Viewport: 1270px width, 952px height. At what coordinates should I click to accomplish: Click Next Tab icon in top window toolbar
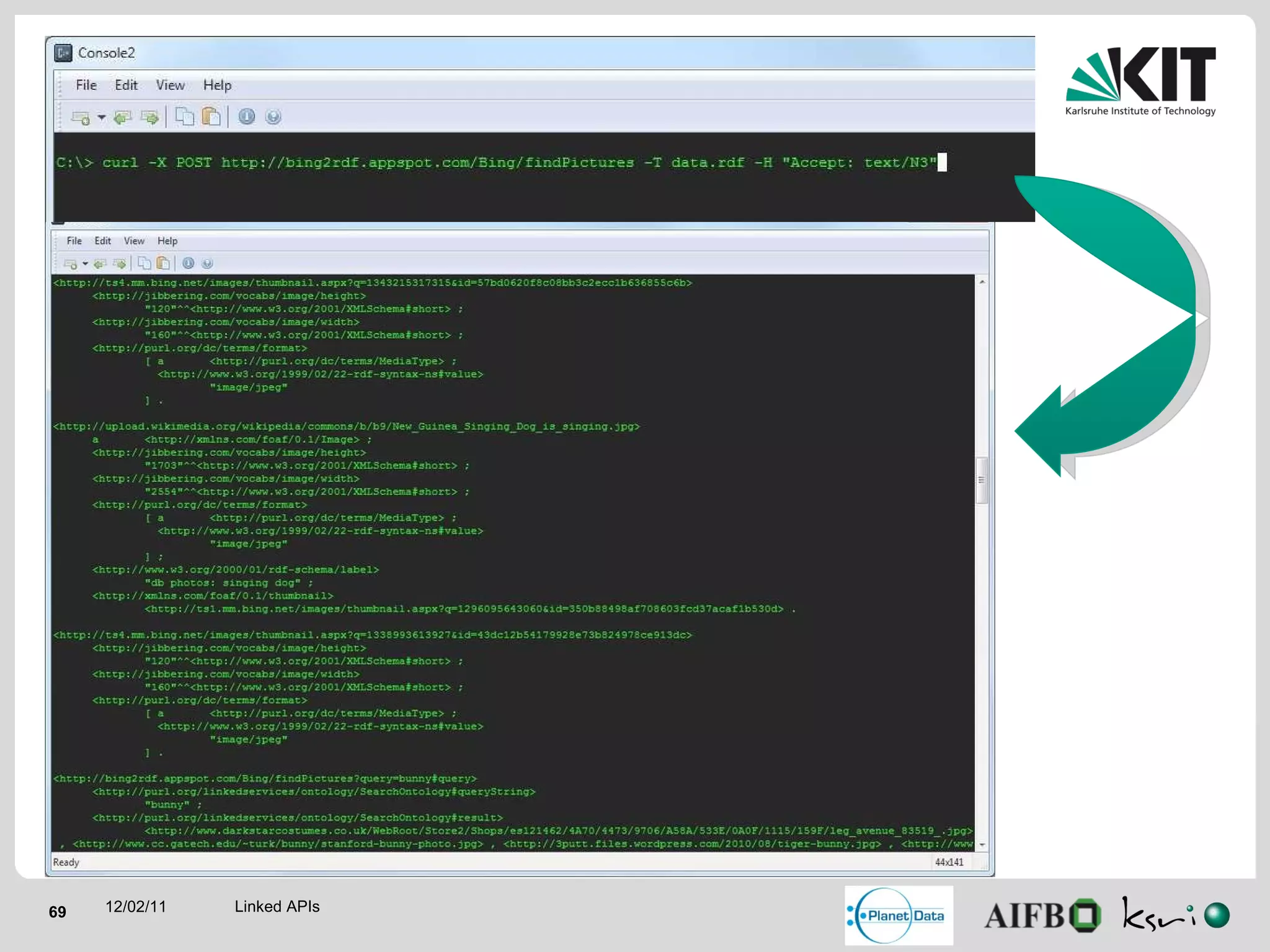click(x=149, y=117)
